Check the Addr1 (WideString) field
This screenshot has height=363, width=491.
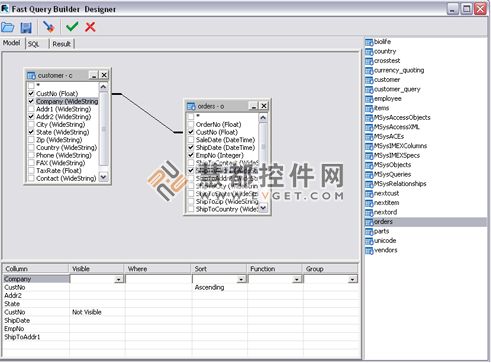click(x=31, y=109)
